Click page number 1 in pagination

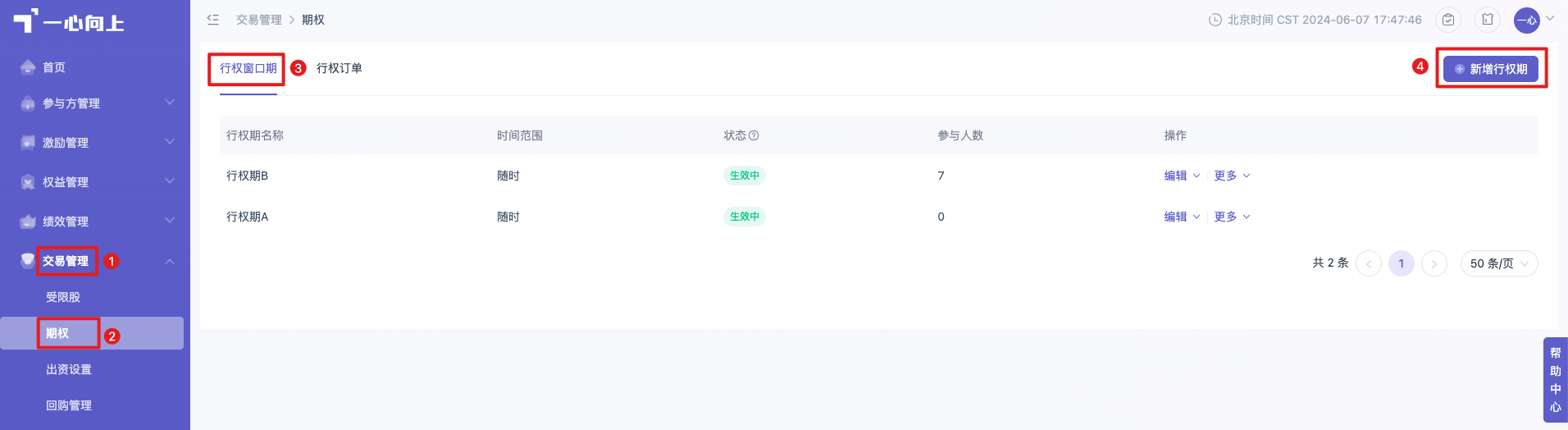pos(1402,263)
